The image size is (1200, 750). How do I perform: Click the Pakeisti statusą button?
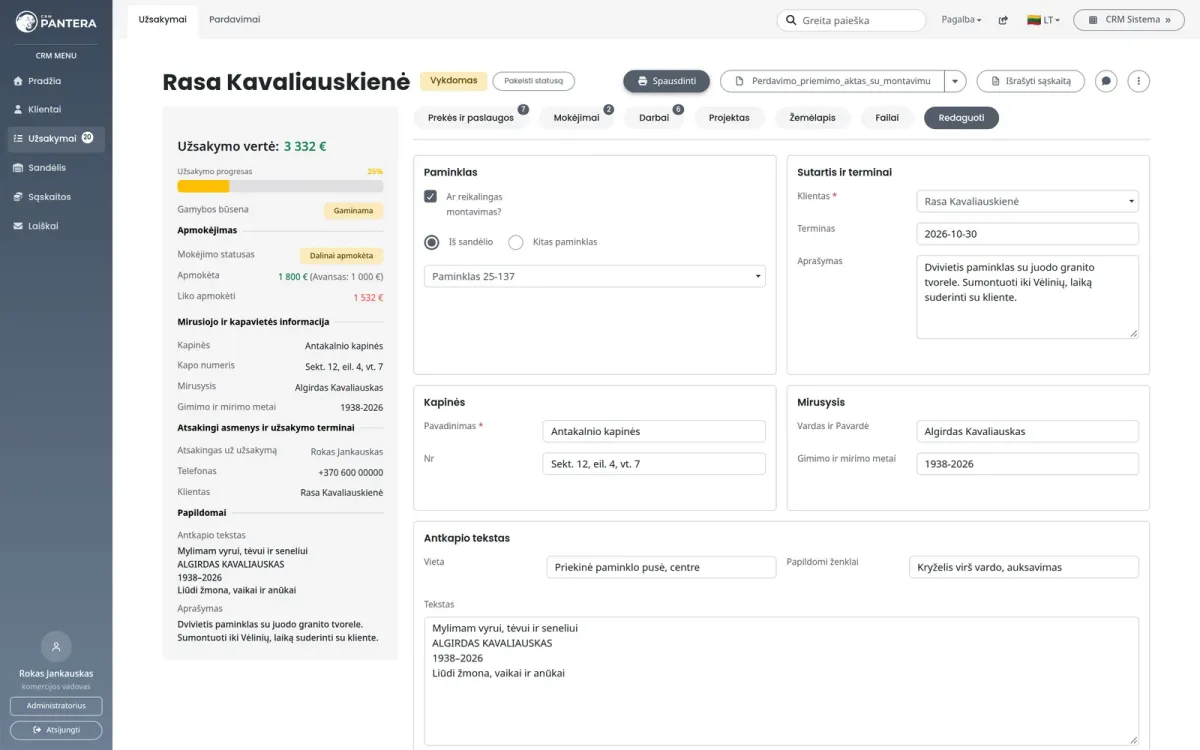pos(534,81)
